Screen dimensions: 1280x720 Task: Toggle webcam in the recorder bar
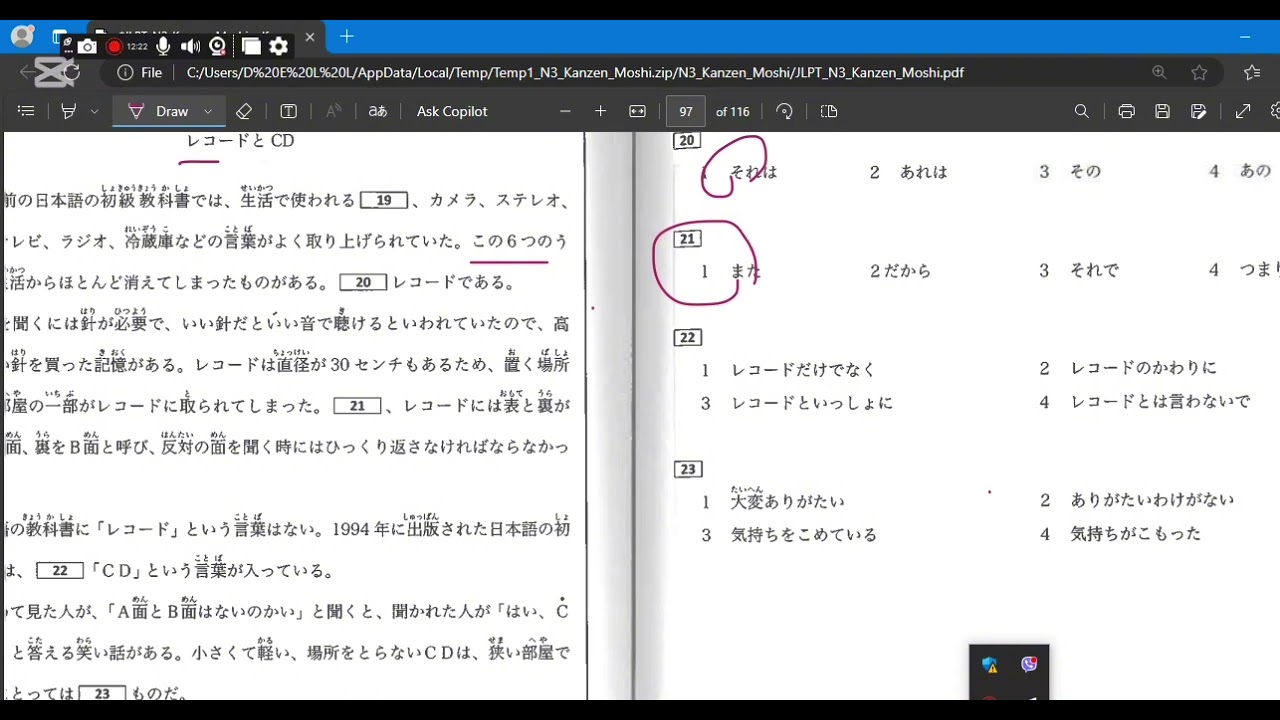point(218,46)
